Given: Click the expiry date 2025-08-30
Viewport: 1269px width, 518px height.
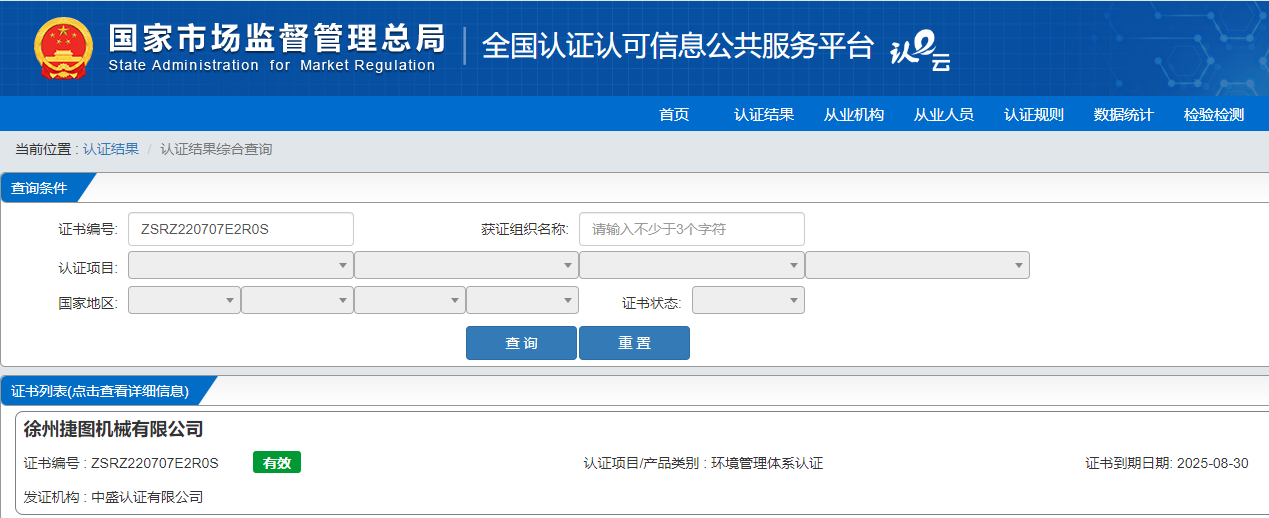Looking at the screenshot, I should coord(1212,463).
